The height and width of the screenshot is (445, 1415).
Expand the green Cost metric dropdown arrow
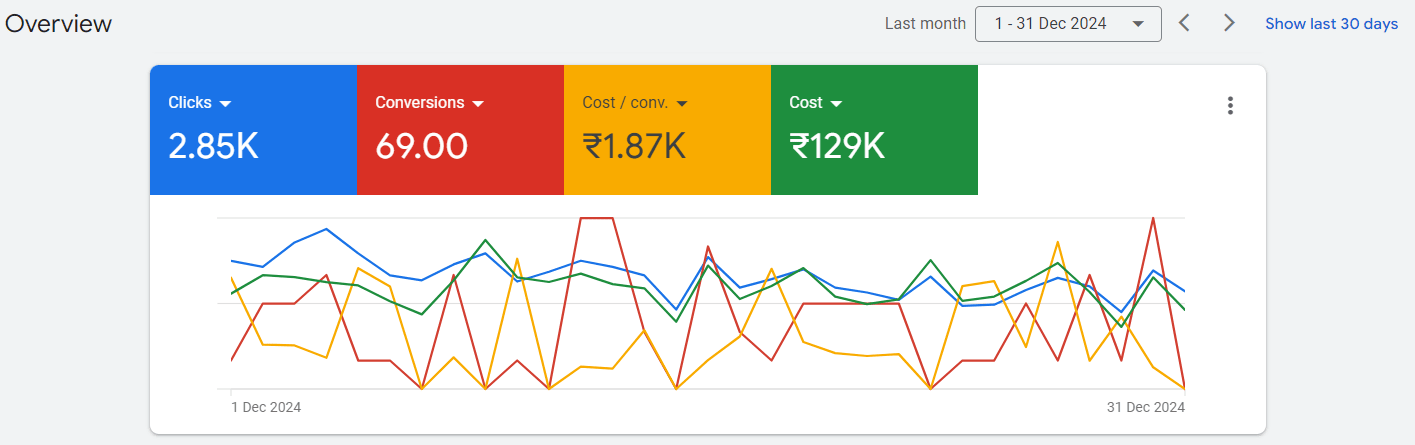tap(836, 103)
